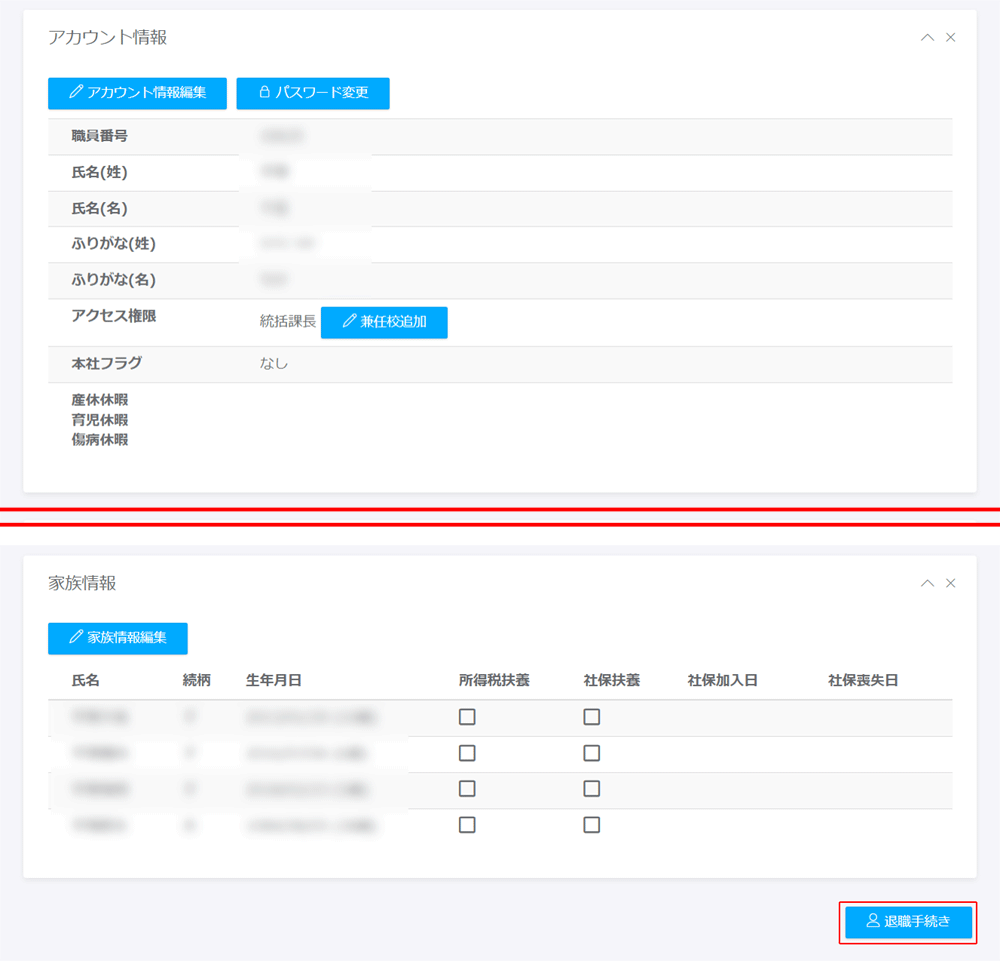Close the 家族情報 panel with X
1000x961 pixels.
click(951, 583)
